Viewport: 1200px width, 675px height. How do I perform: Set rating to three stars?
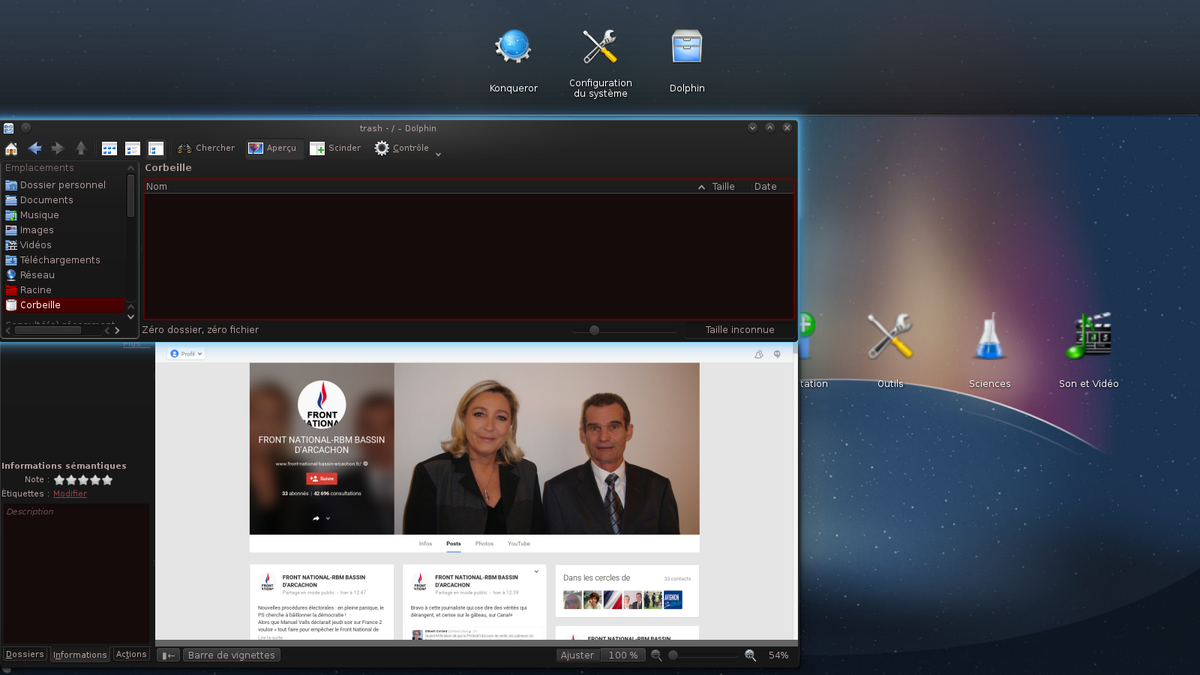[x=83, y=480]
